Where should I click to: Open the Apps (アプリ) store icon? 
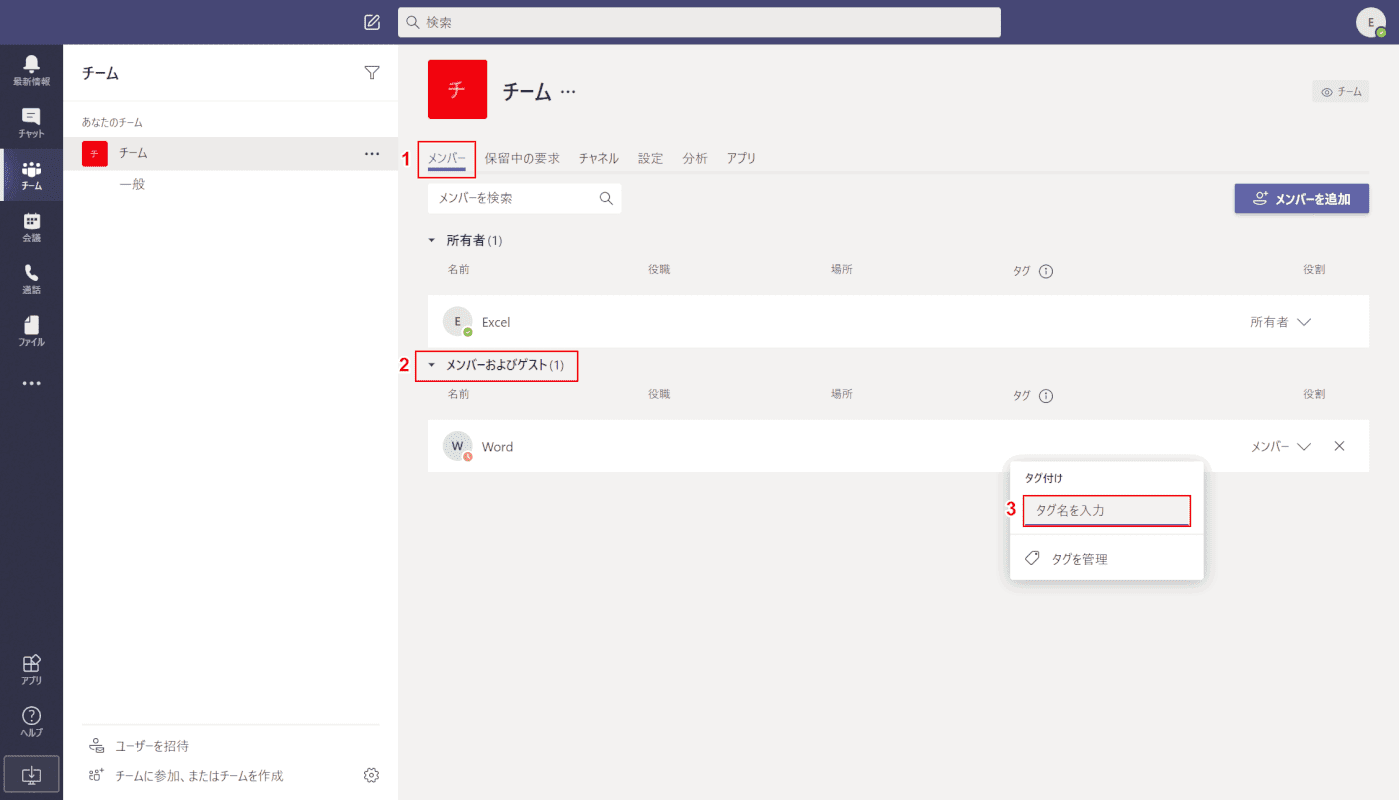tap(31, 669)
